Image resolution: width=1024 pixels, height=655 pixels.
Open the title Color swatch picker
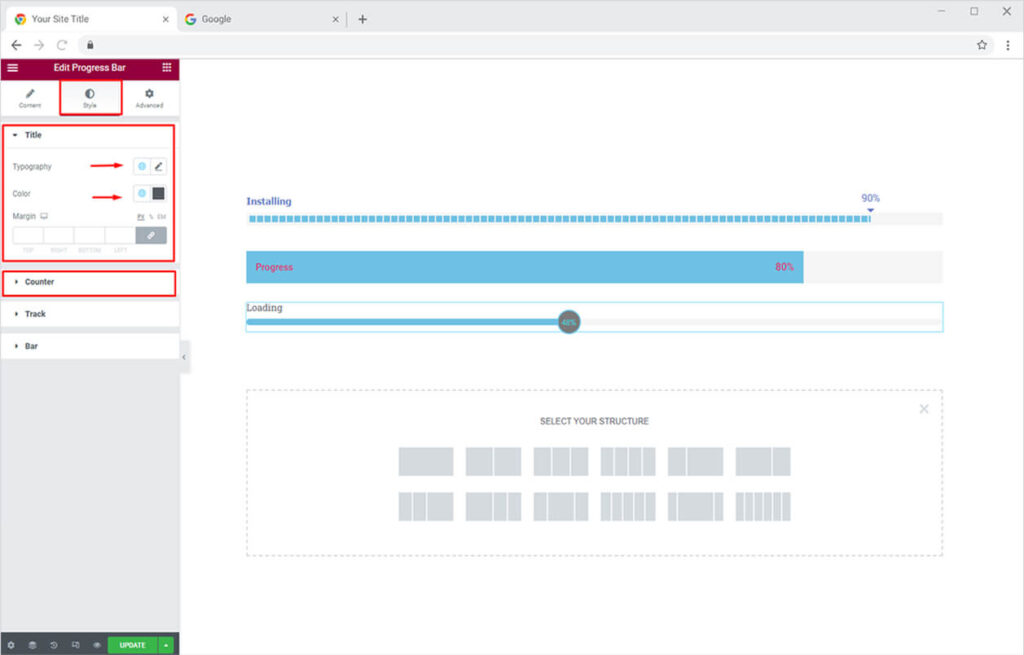158,193
